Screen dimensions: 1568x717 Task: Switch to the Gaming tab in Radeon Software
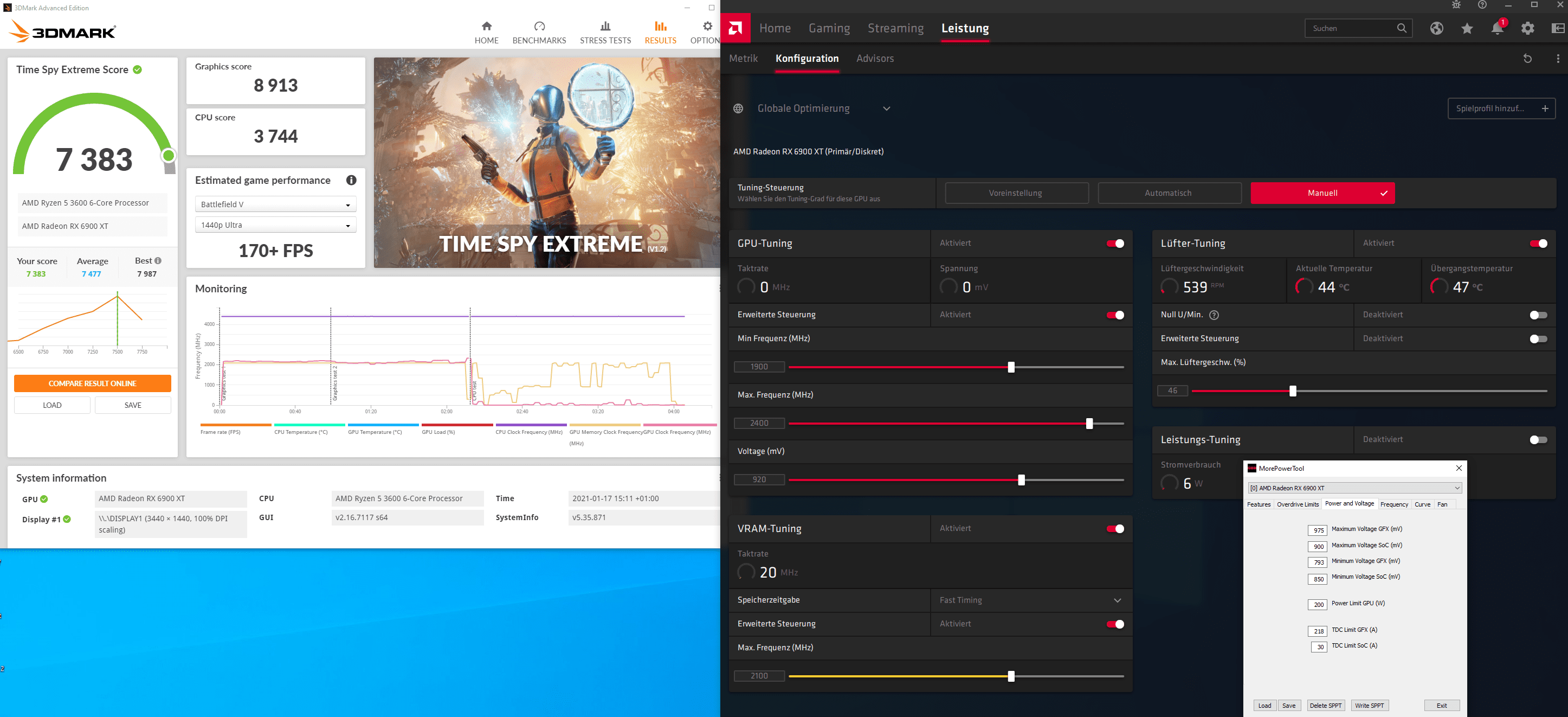tap(829, 28)
